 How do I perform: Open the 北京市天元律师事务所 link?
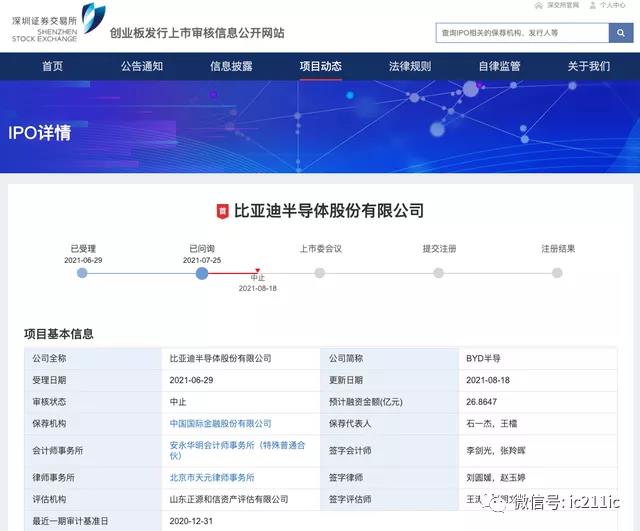point(212,478)
